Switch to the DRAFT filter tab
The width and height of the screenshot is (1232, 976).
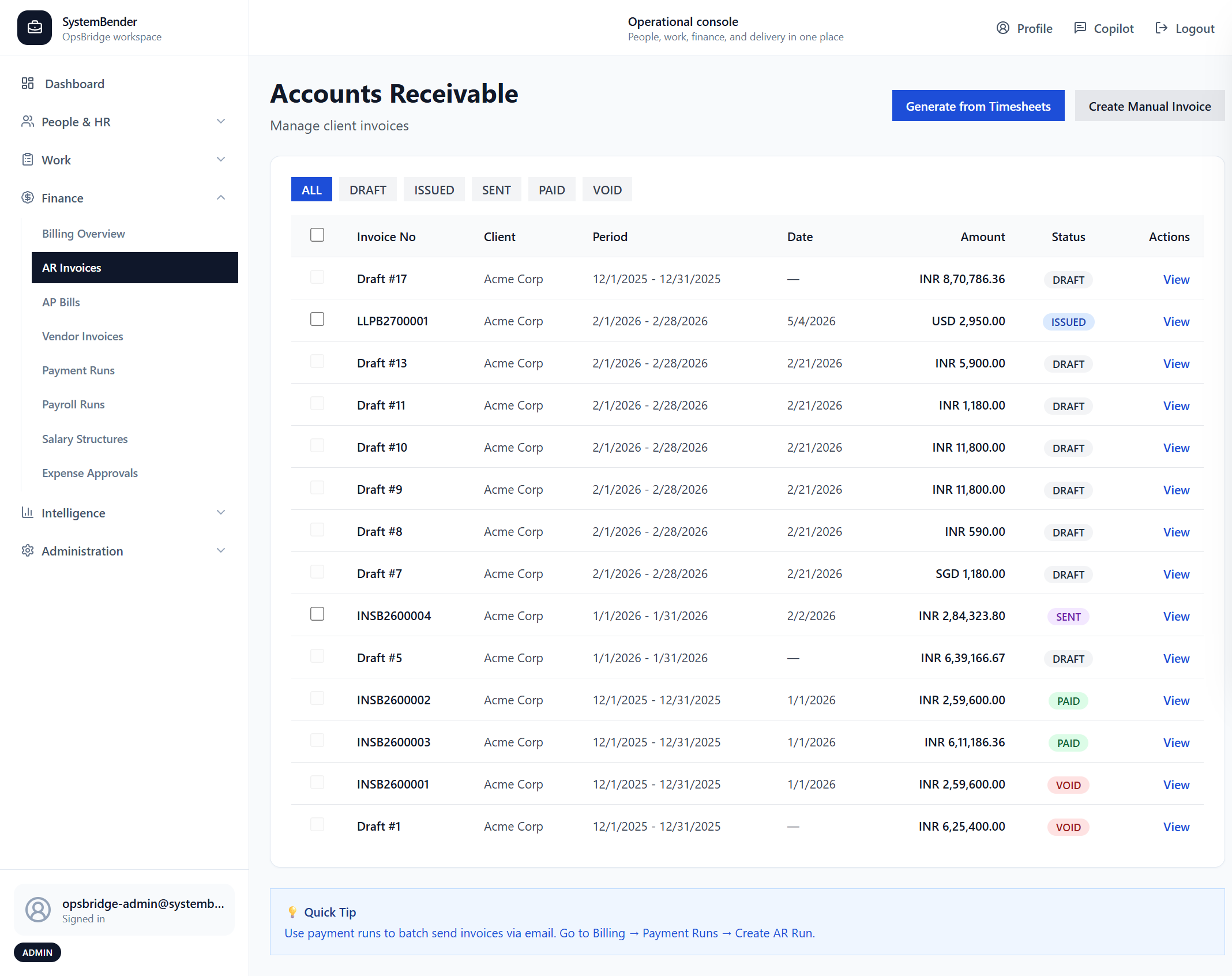click(368, 189)
